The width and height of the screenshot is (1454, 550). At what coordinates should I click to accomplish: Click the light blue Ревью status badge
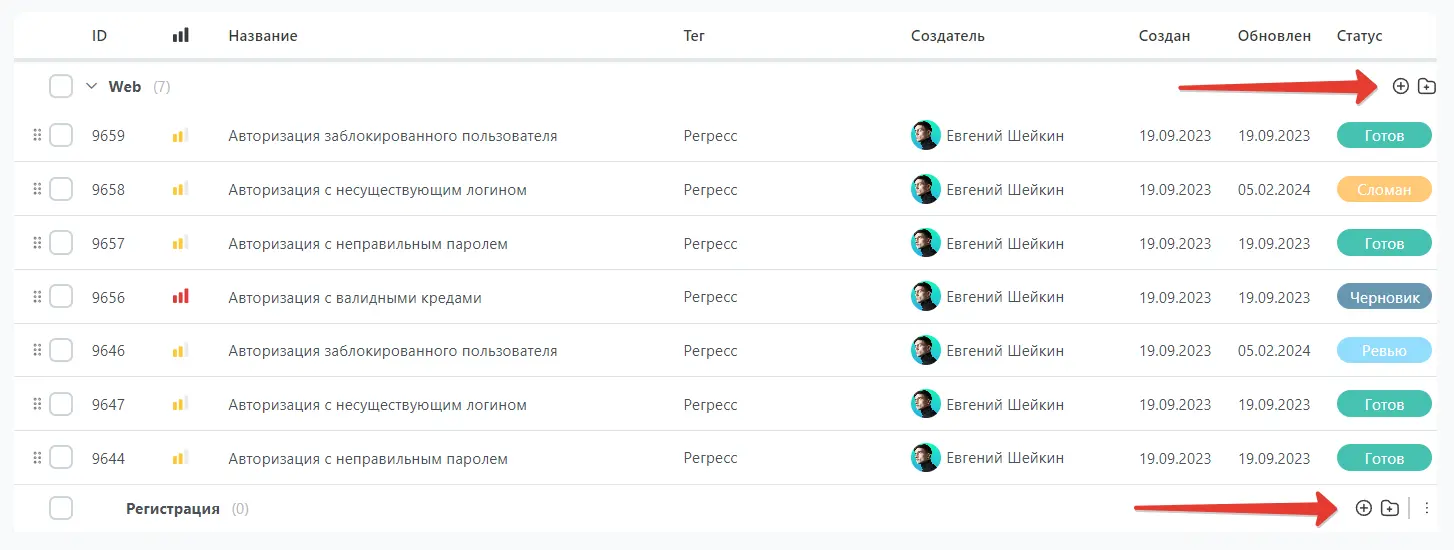pyautogui.click(x=1384, y=351)
